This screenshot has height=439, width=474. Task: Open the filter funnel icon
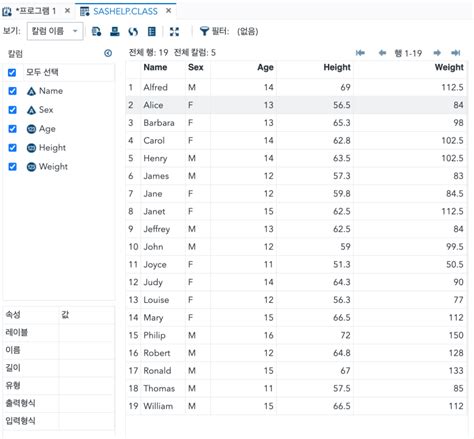(204, 31)
